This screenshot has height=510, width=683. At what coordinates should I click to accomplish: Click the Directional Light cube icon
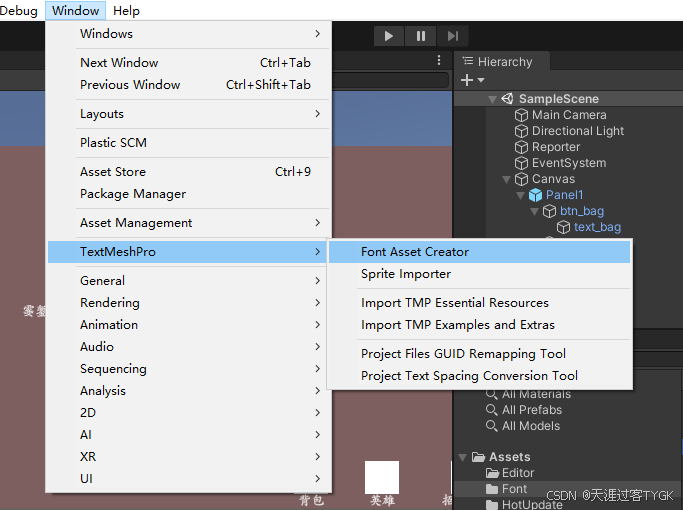(521, 131)
